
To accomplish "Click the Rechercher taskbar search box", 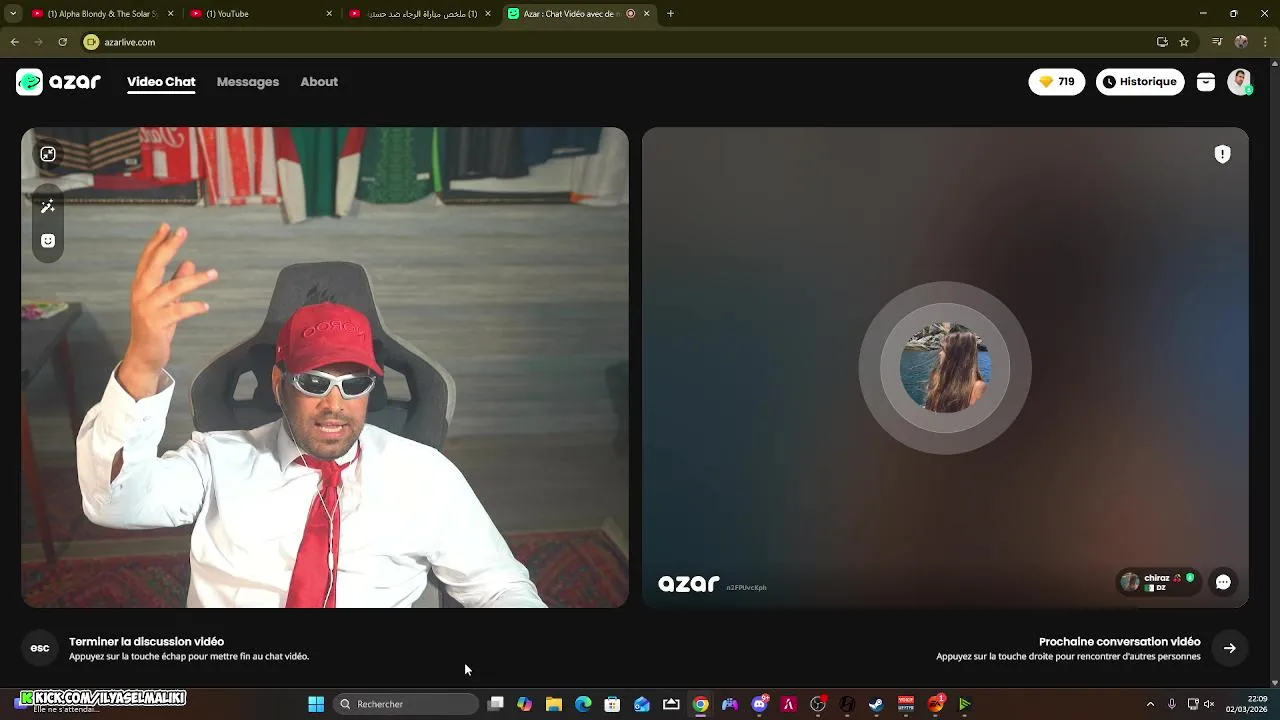I will point(406,704).
